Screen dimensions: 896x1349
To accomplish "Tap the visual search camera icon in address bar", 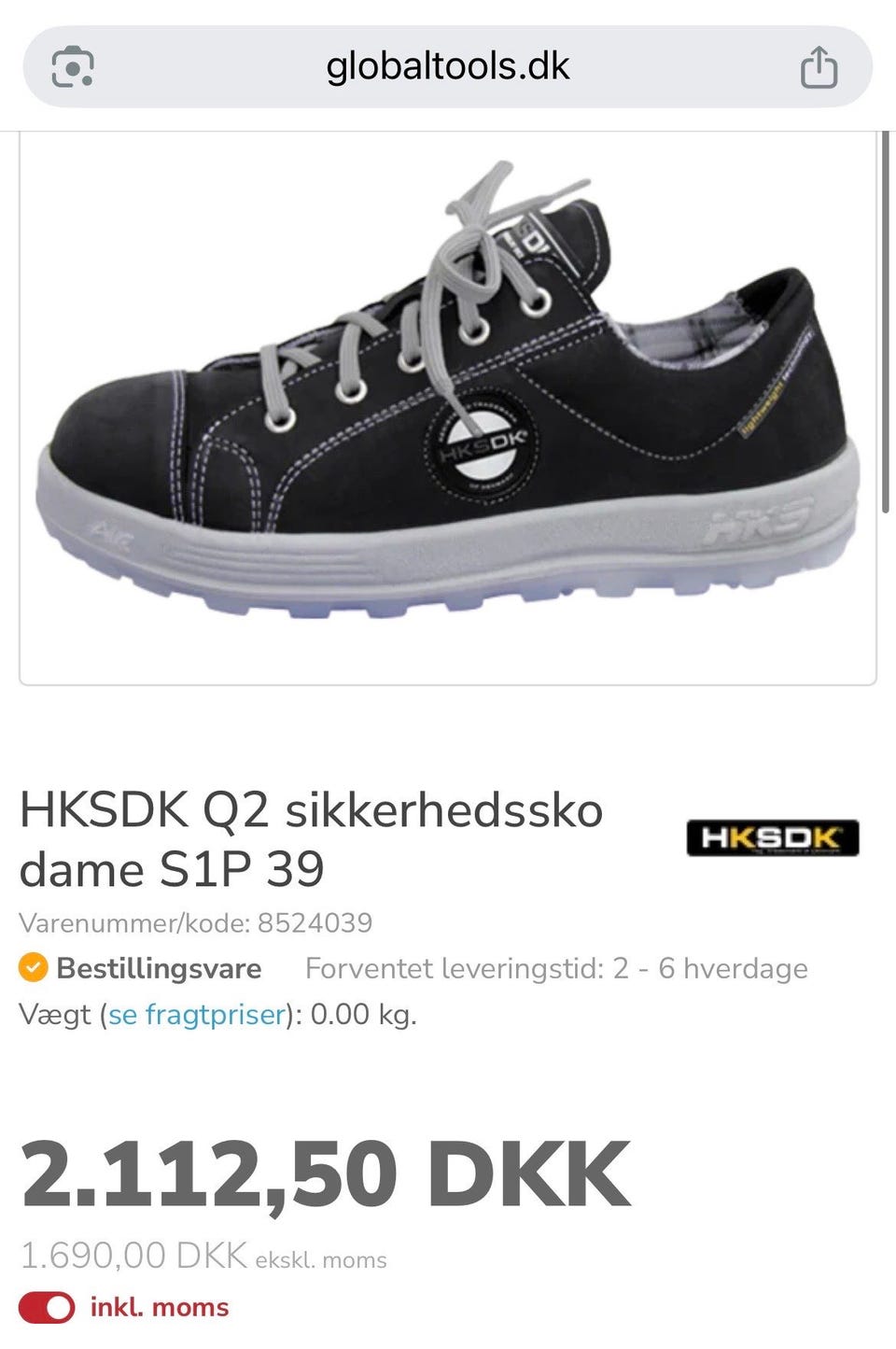I will pyautogui.click(x=73, y=67).
